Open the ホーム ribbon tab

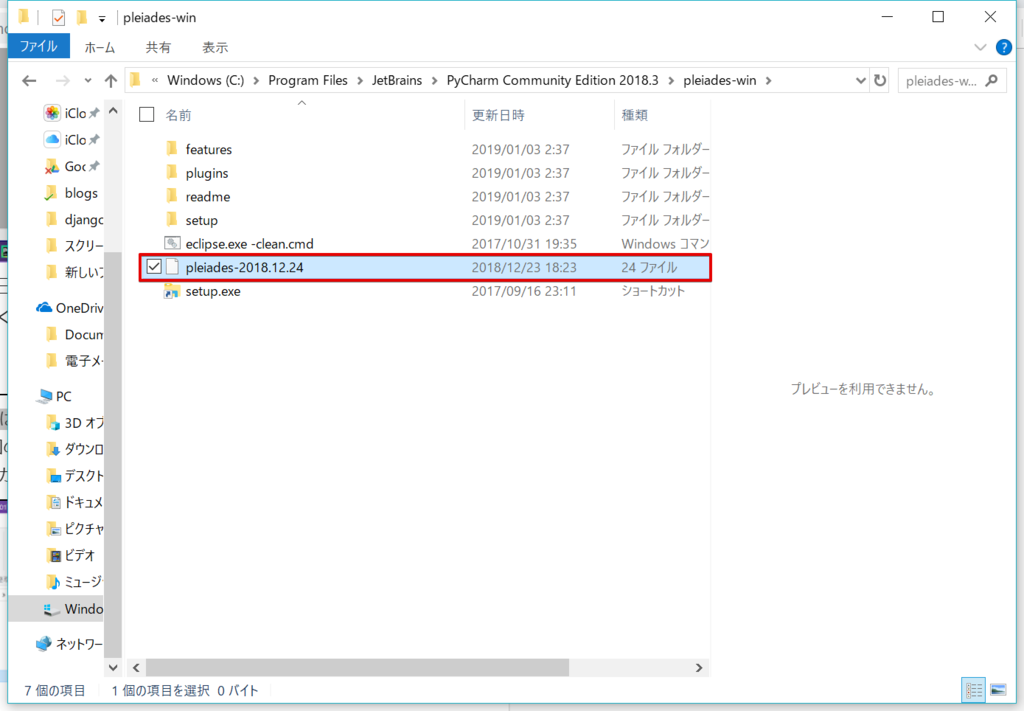coord(99,47)
